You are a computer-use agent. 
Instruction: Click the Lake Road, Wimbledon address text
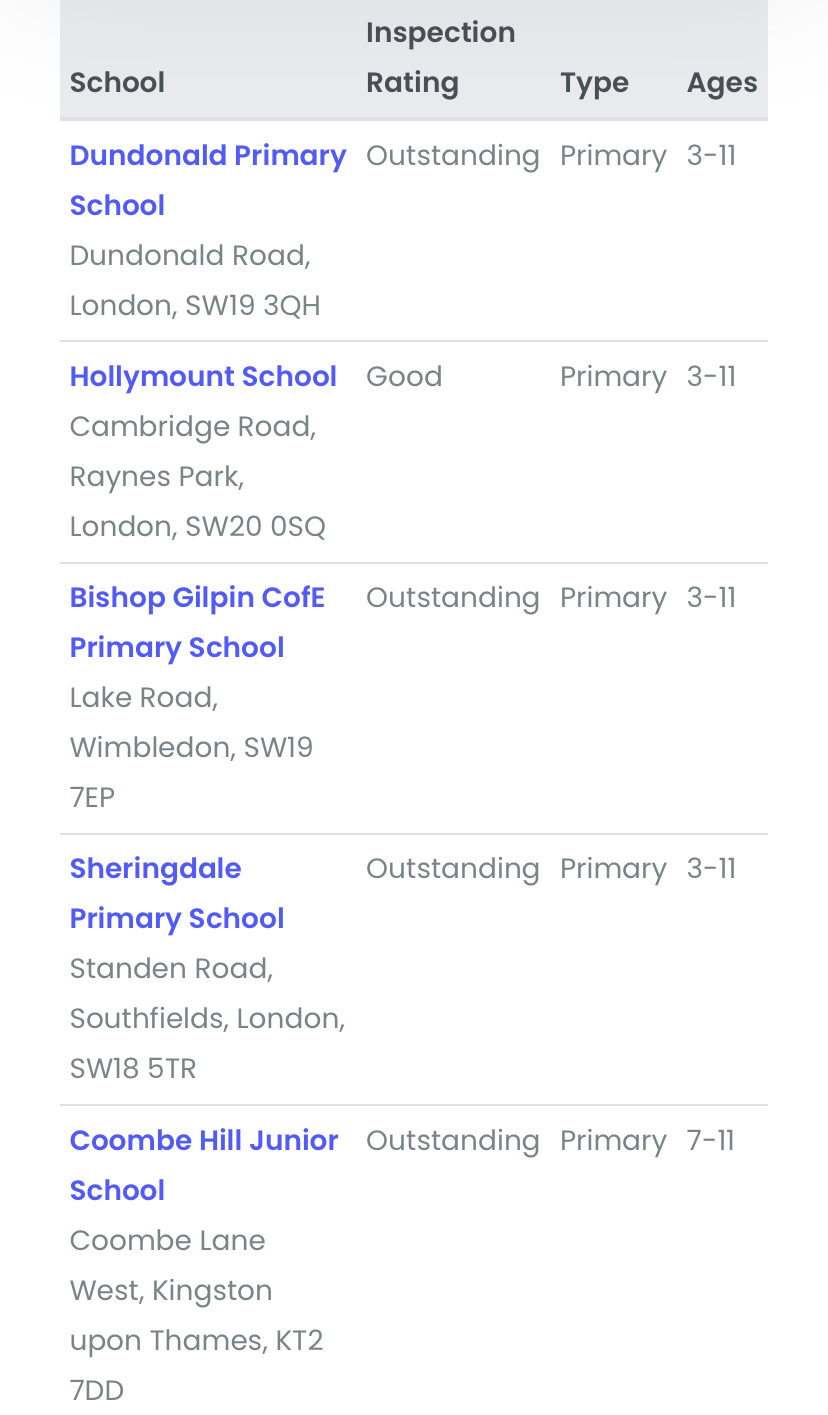[x=191, y=747]
